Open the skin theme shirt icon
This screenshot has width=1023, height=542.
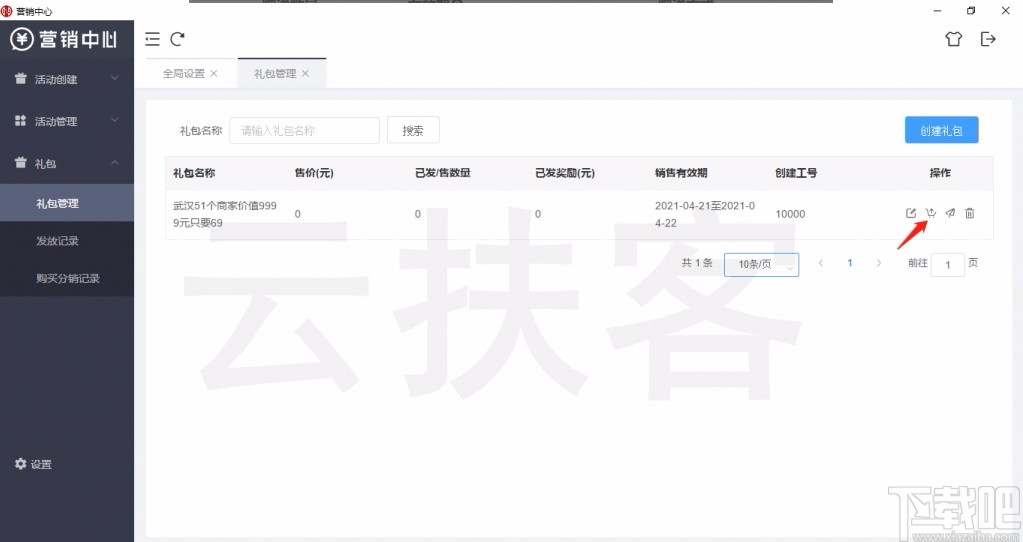click(953, 39)
